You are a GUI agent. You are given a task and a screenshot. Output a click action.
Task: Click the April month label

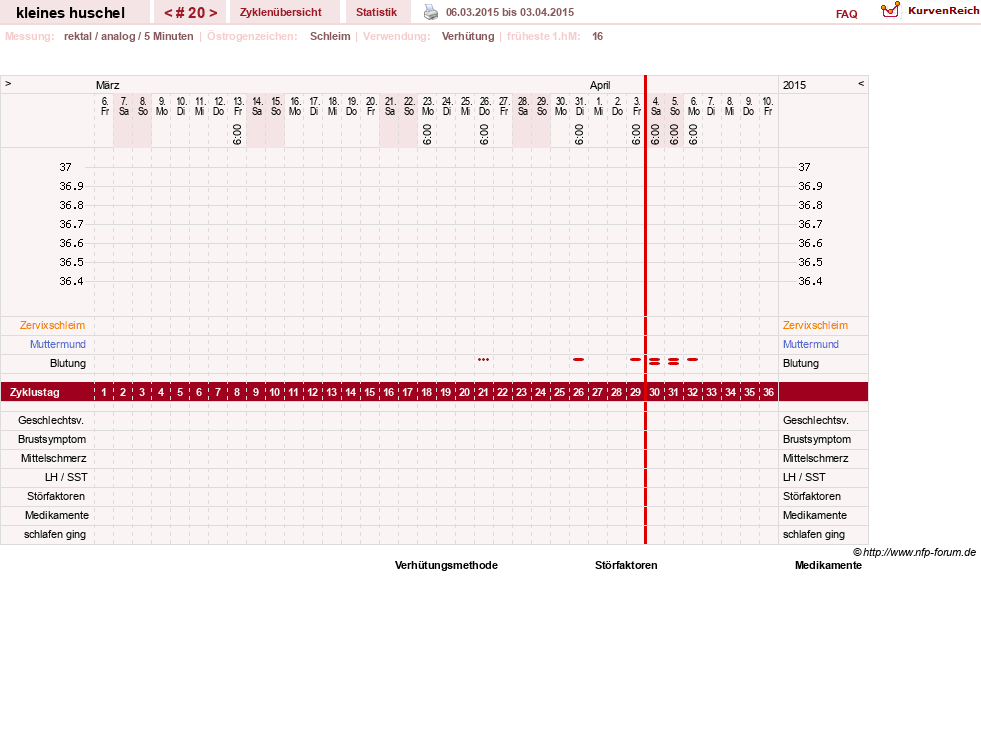(x=600, y=85)
